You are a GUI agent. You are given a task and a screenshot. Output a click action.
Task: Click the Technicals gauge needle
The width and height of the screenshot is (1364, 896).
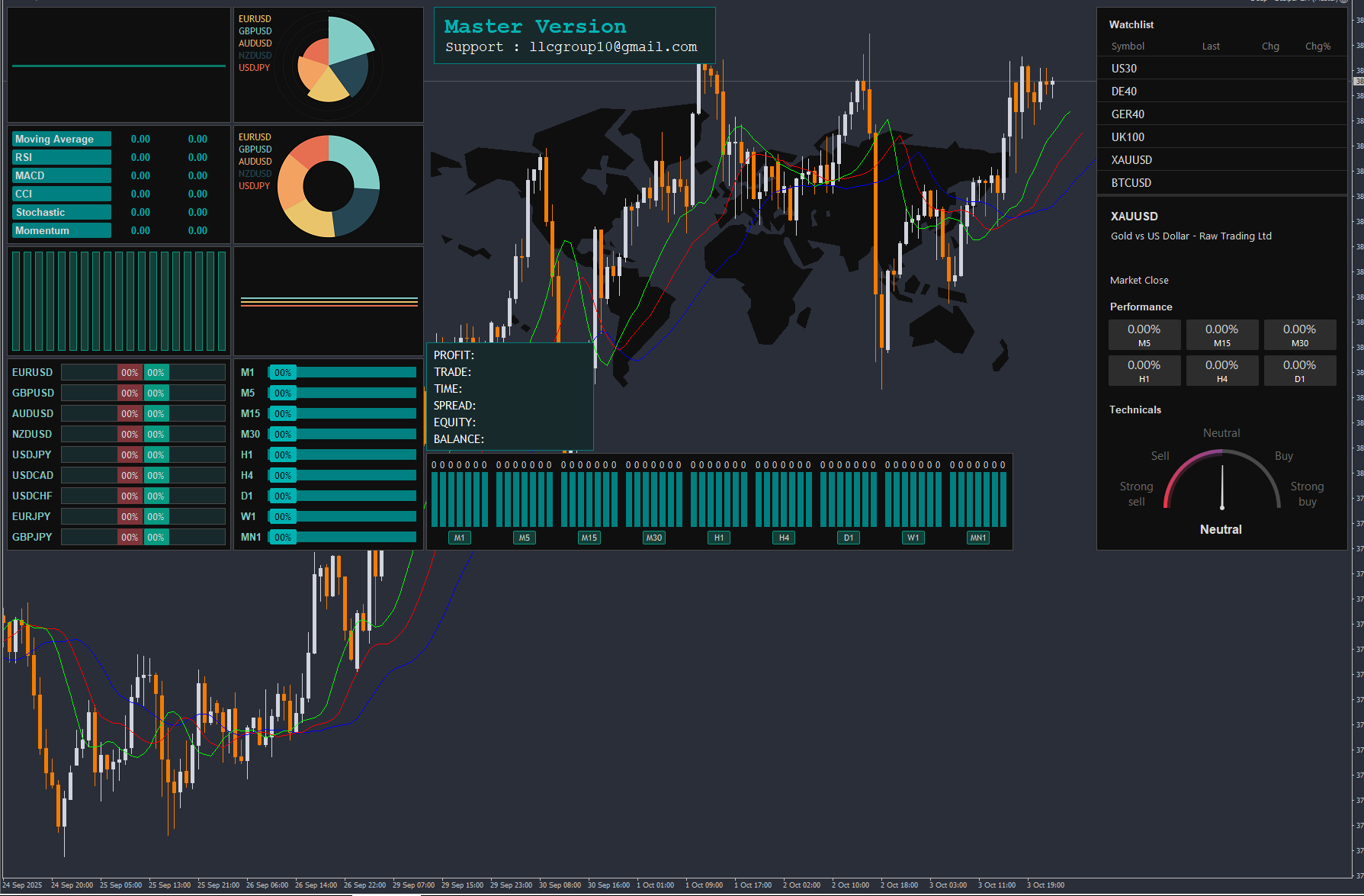1222,487
